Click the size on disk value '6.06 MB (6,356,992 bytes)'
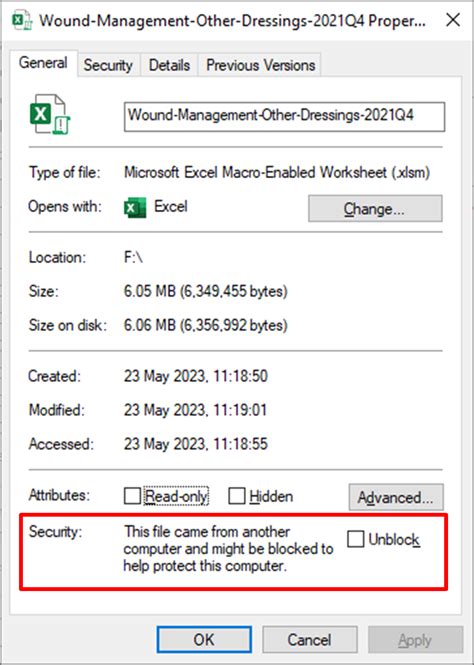The height and width of the screenshot is (665, 474). click(x=206, y=325)
